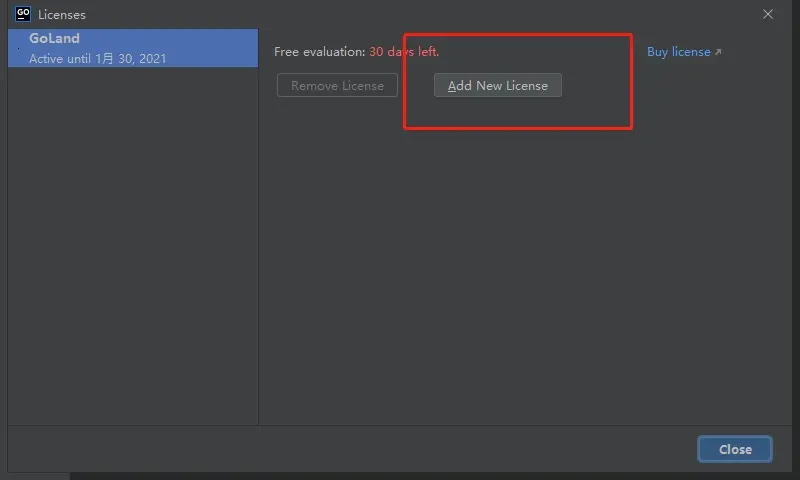This screenshot has height=480, width=800.
Task: Click the "Licenses" window title text
Action: point(62,15)
